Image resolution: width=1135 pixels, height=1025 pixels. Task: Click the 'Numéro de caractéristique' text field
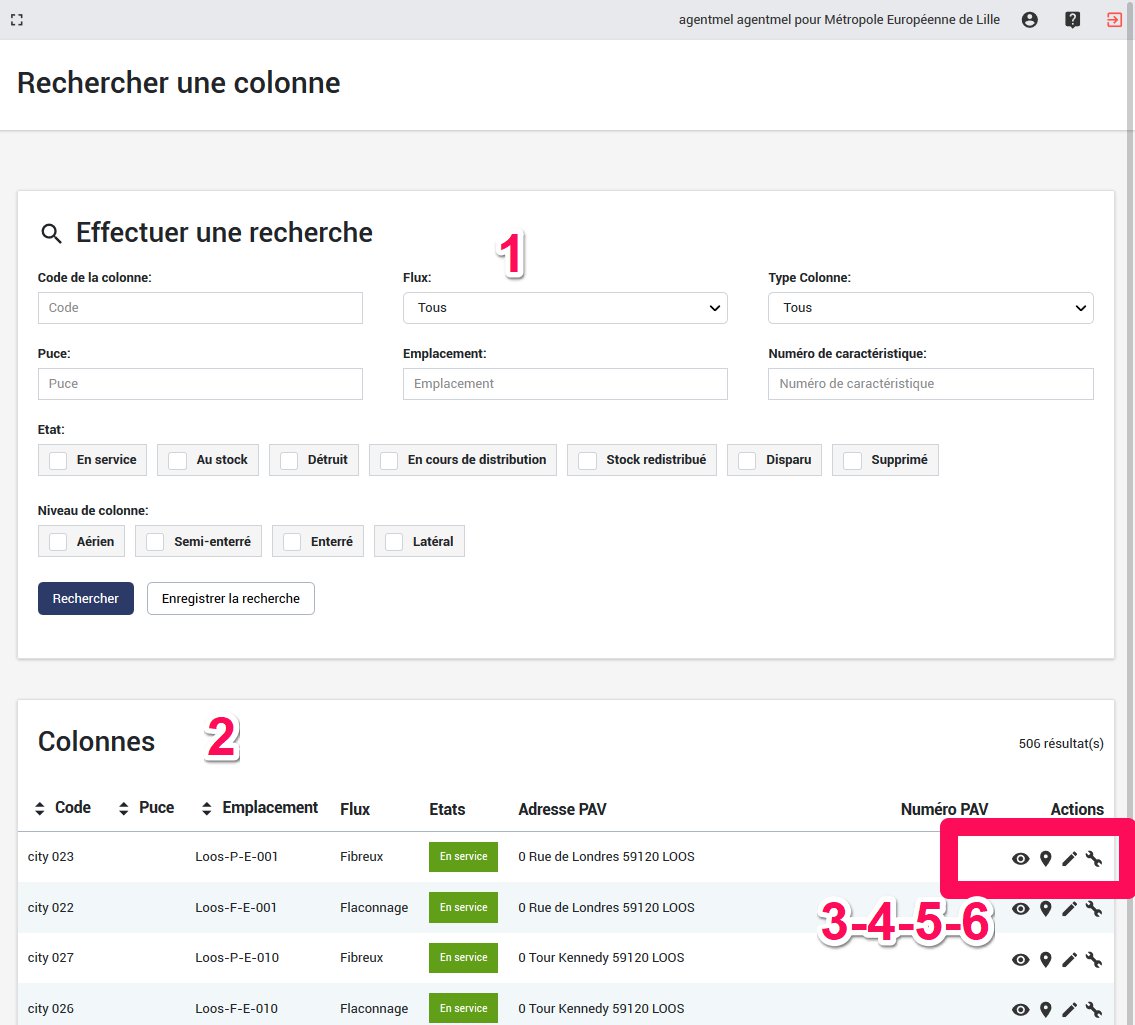(x=930, y=384)
